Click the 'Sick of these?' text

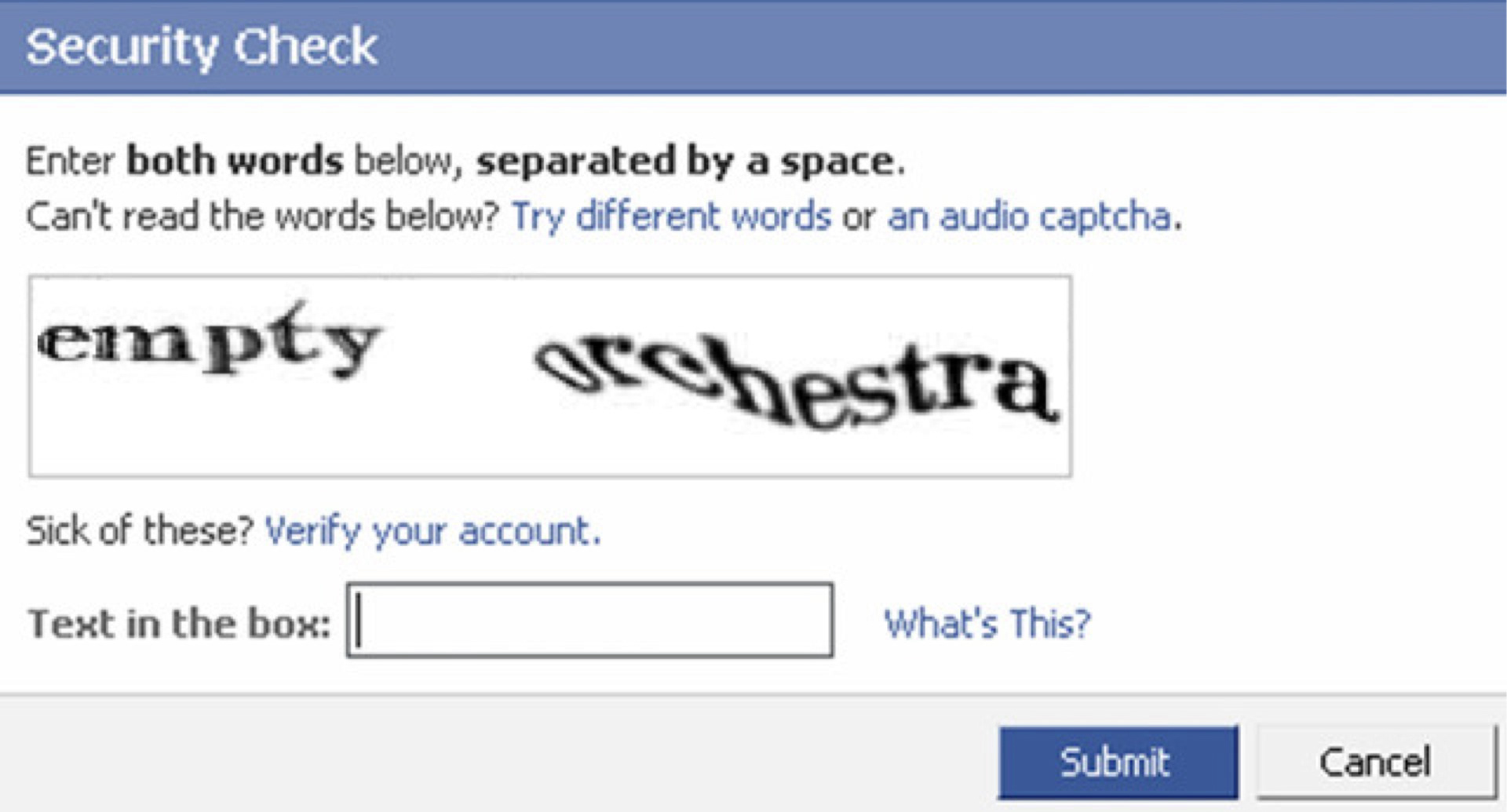(140, 531)
